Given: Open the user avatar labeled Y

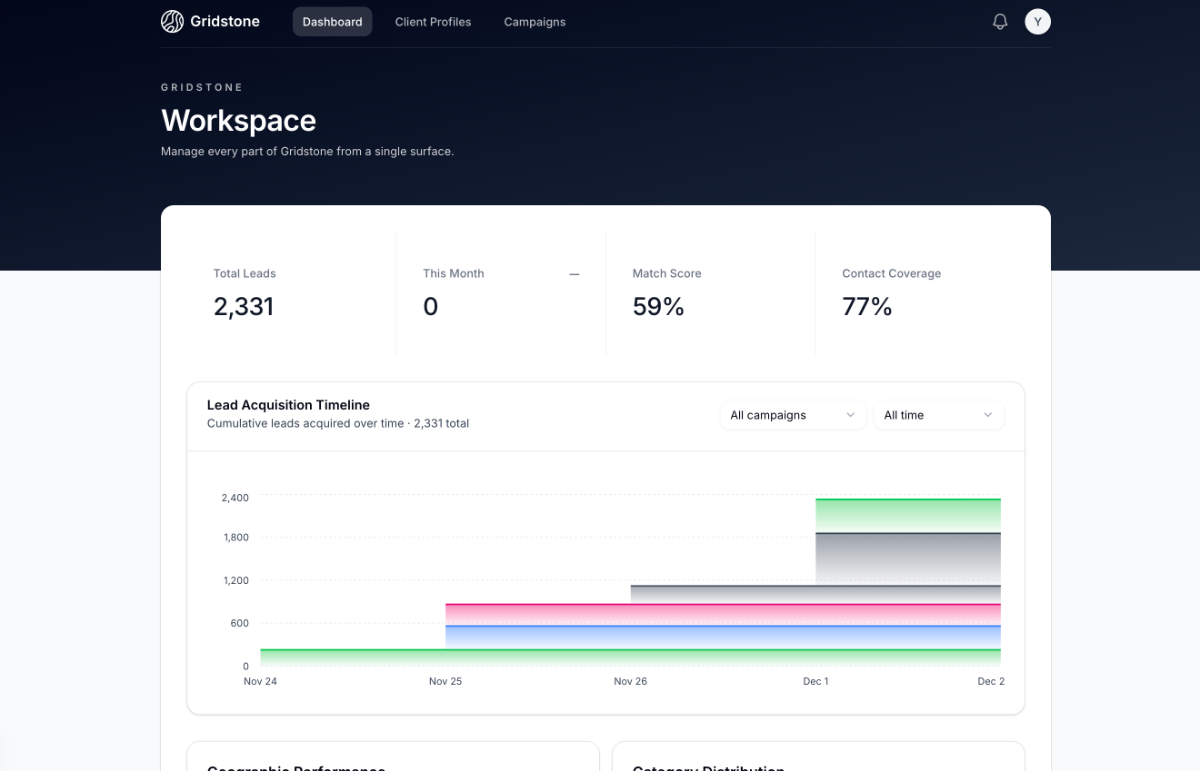Looking at the screenshot, I should (1037, 22).
